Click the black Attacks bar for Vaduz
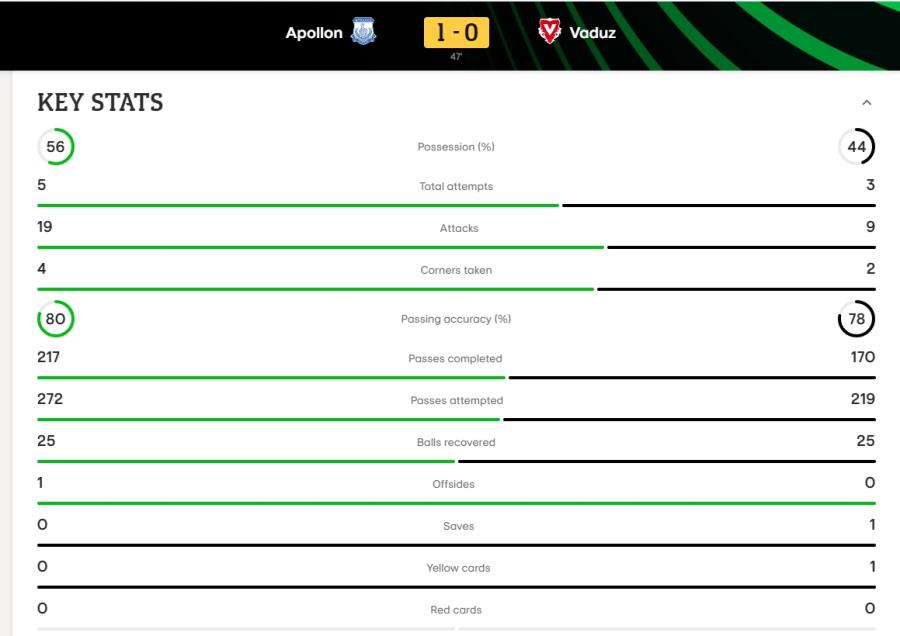This screenshot has width=900, height=636. click(x=742, y=247)
